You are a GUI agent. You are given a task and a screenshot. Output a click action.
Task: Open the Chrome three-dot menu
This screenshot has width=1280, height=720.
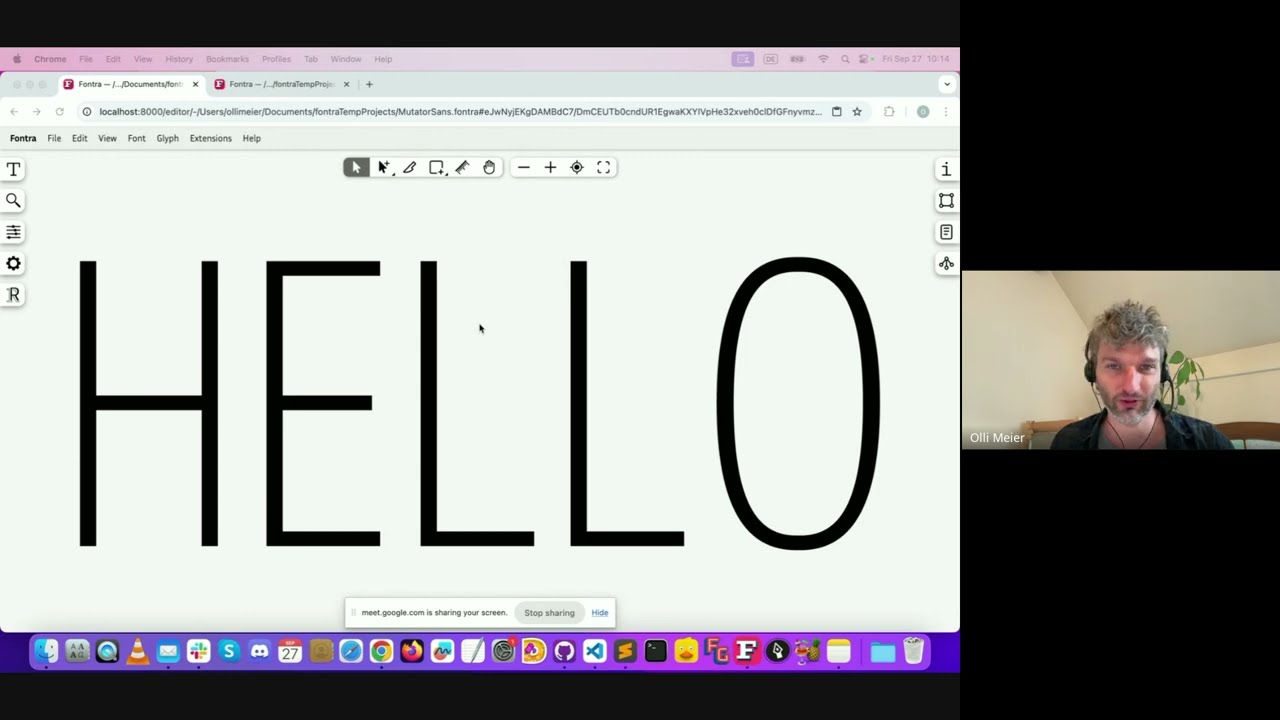click(945, 112)
